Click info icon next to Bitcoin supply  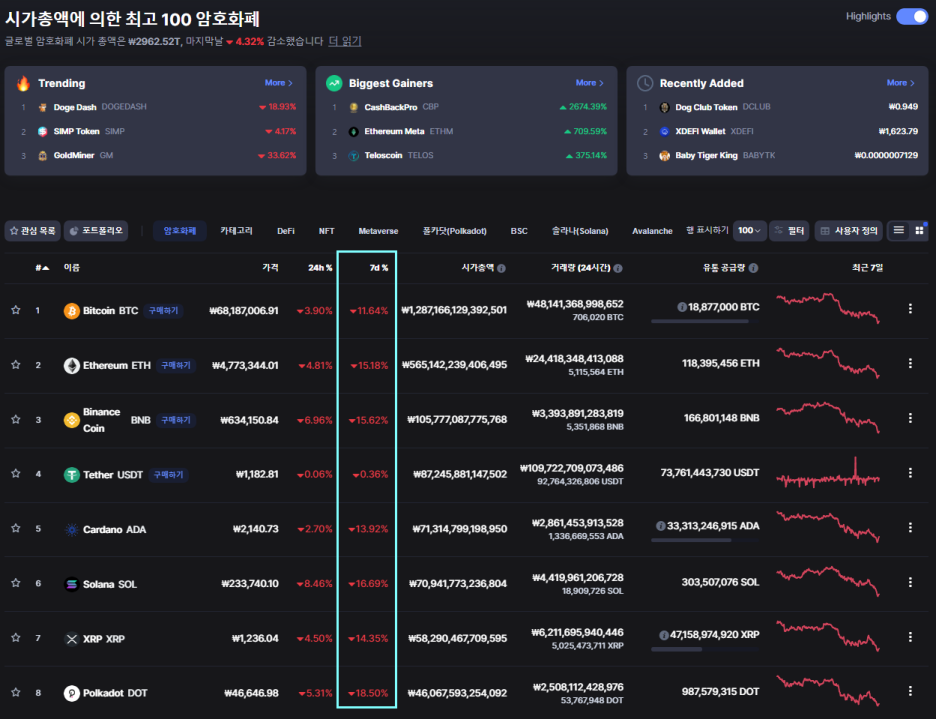coord(682,307)
